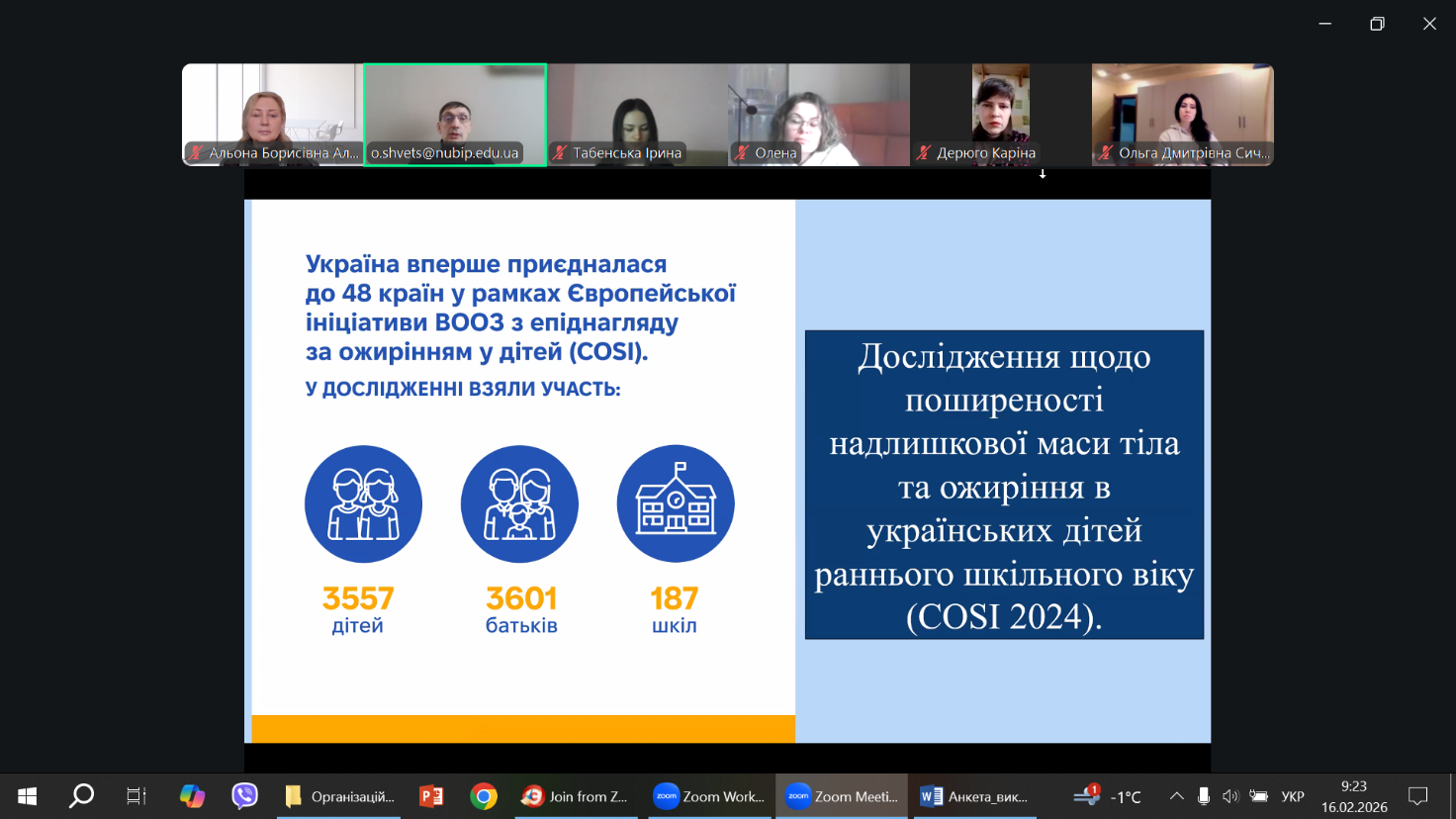Click the number 187 on the slide
The height and width of the screenshot is (819, 1456).
[x=675, y=598]
